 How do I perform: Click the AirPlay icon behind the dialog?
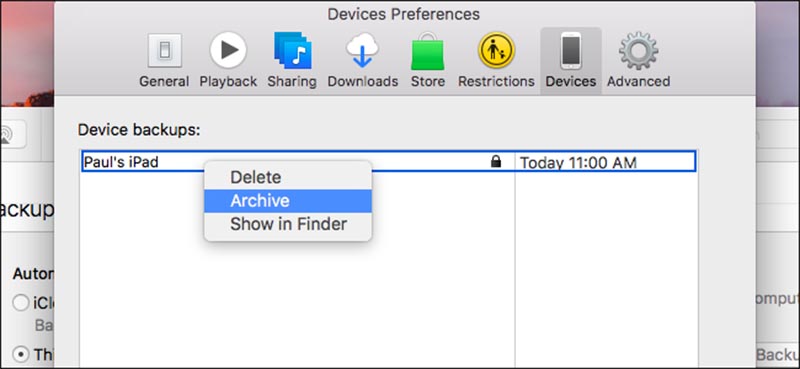click(x=7, y=135)
